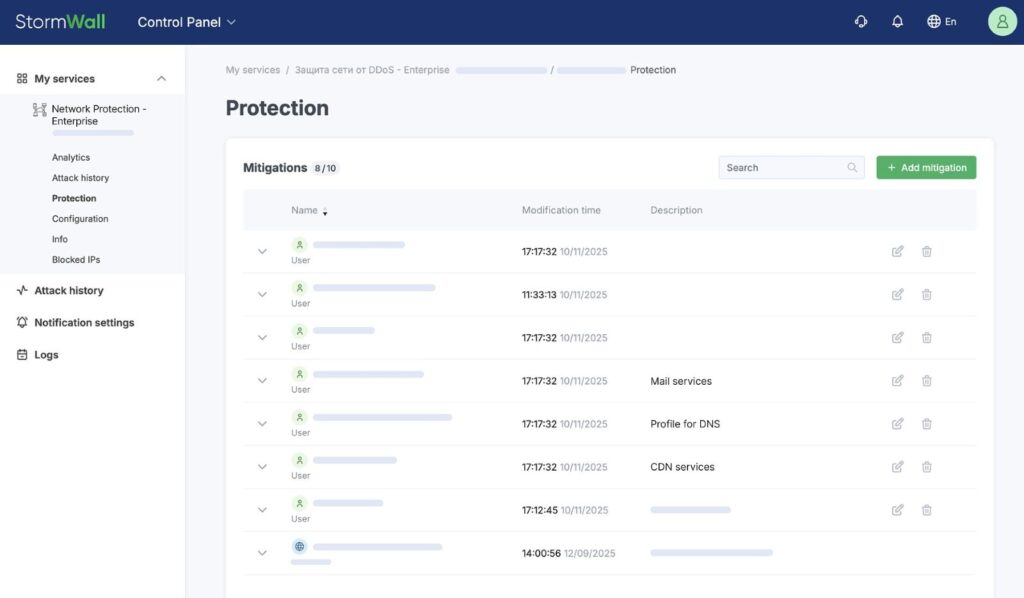
Task: Click inside the Search input field
Action: [x=780, y=167]
